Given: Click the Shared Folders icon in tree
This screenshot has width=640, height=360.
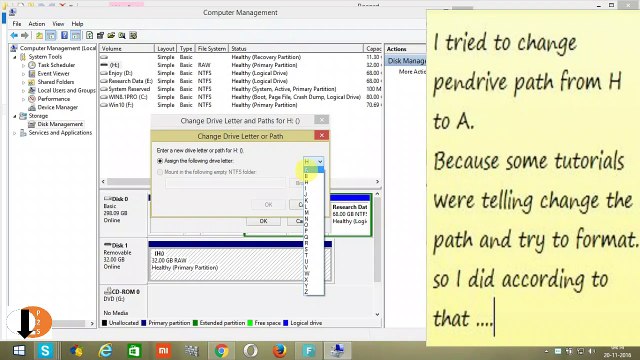Looking at the screenshot, I should coord(32,82).
